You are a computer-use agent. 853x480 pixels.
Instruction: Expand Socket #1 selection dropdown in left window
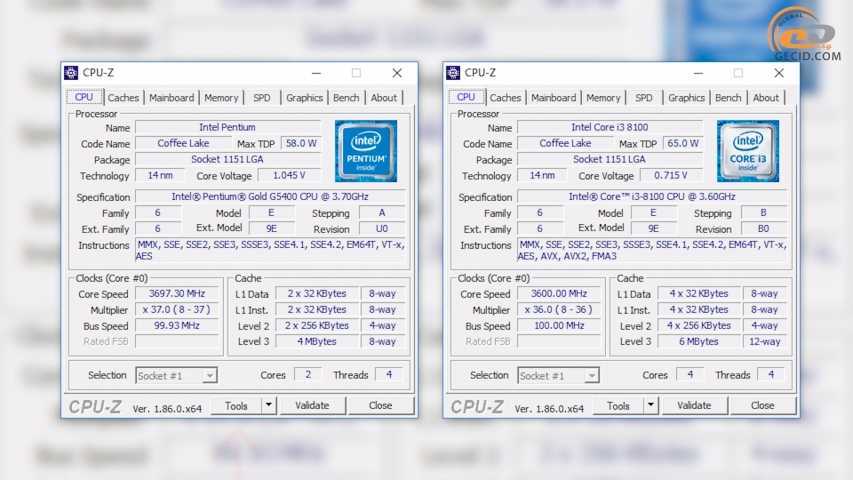(x=209, y=376)
